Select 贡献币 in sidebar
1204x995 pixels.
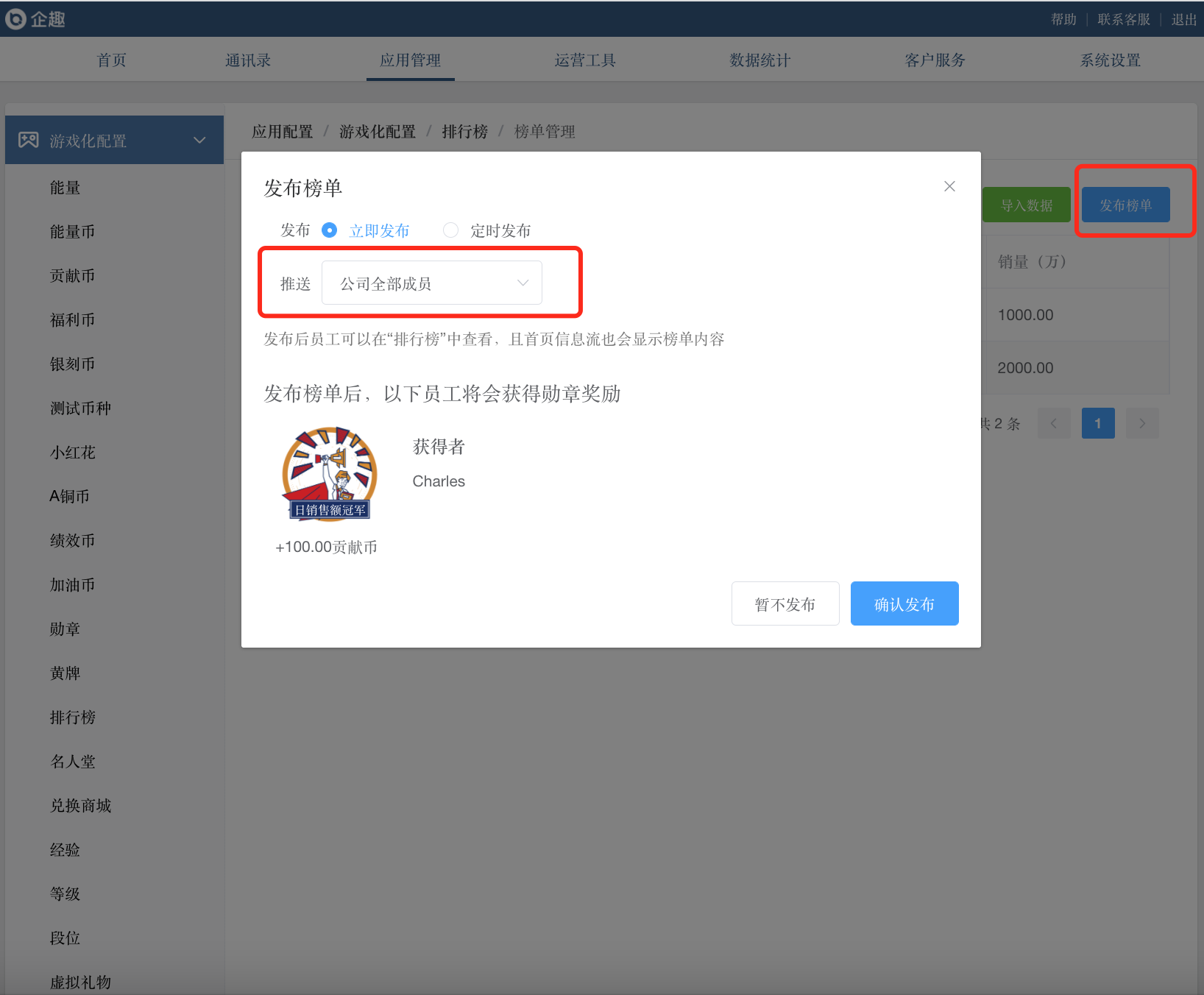[73, 276]
